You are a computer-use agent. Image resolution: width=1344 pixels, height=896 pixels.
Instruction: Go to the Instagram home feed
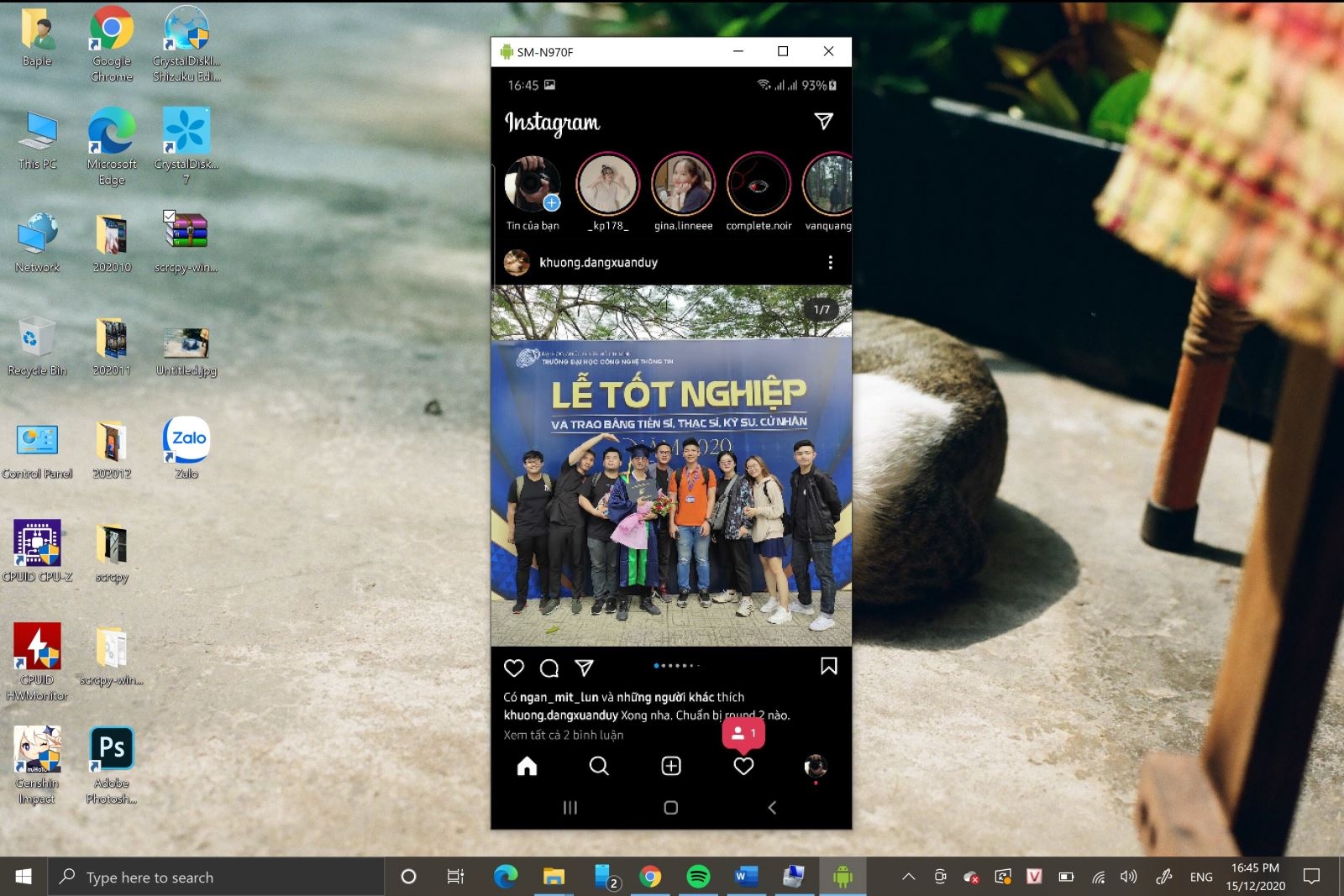click(x=527, y=766)
